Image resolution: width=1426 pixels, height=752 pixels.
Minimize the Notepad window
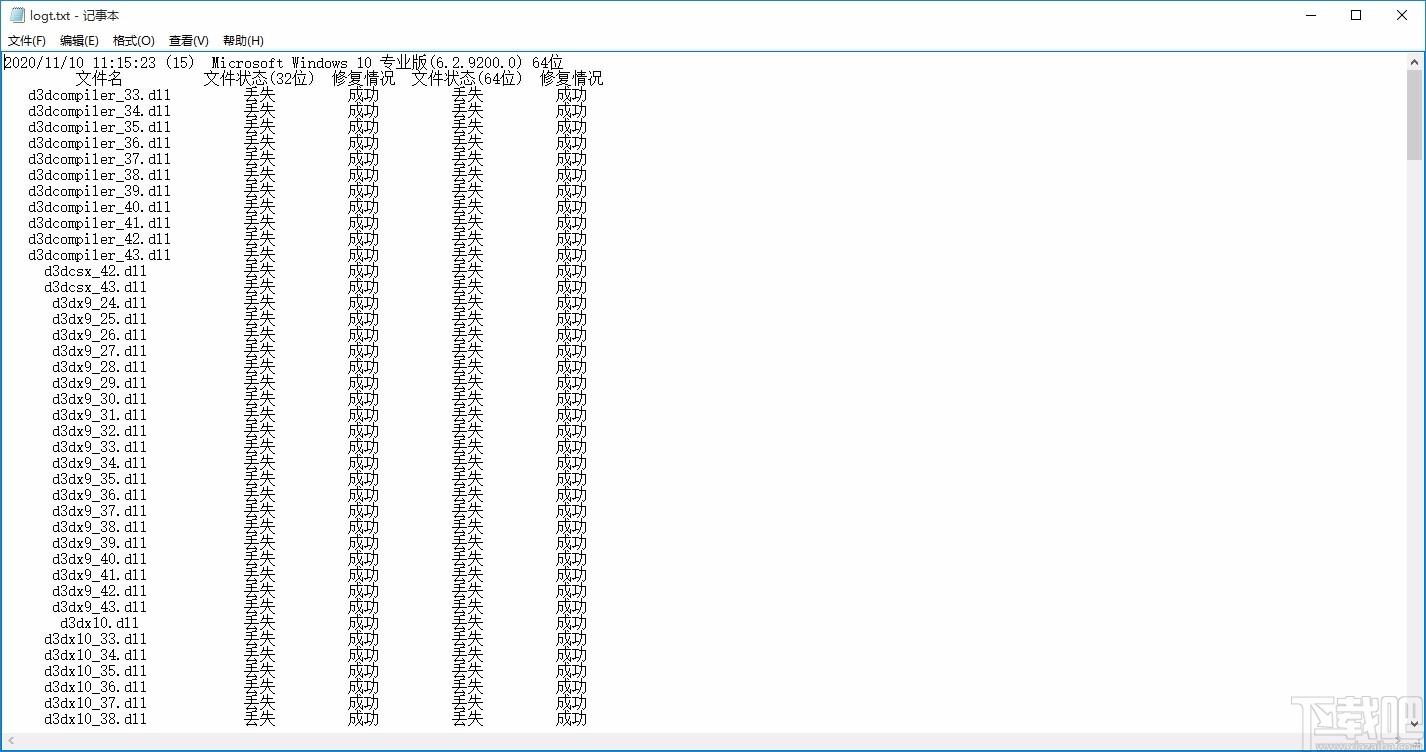click(x=1310, y=15)
